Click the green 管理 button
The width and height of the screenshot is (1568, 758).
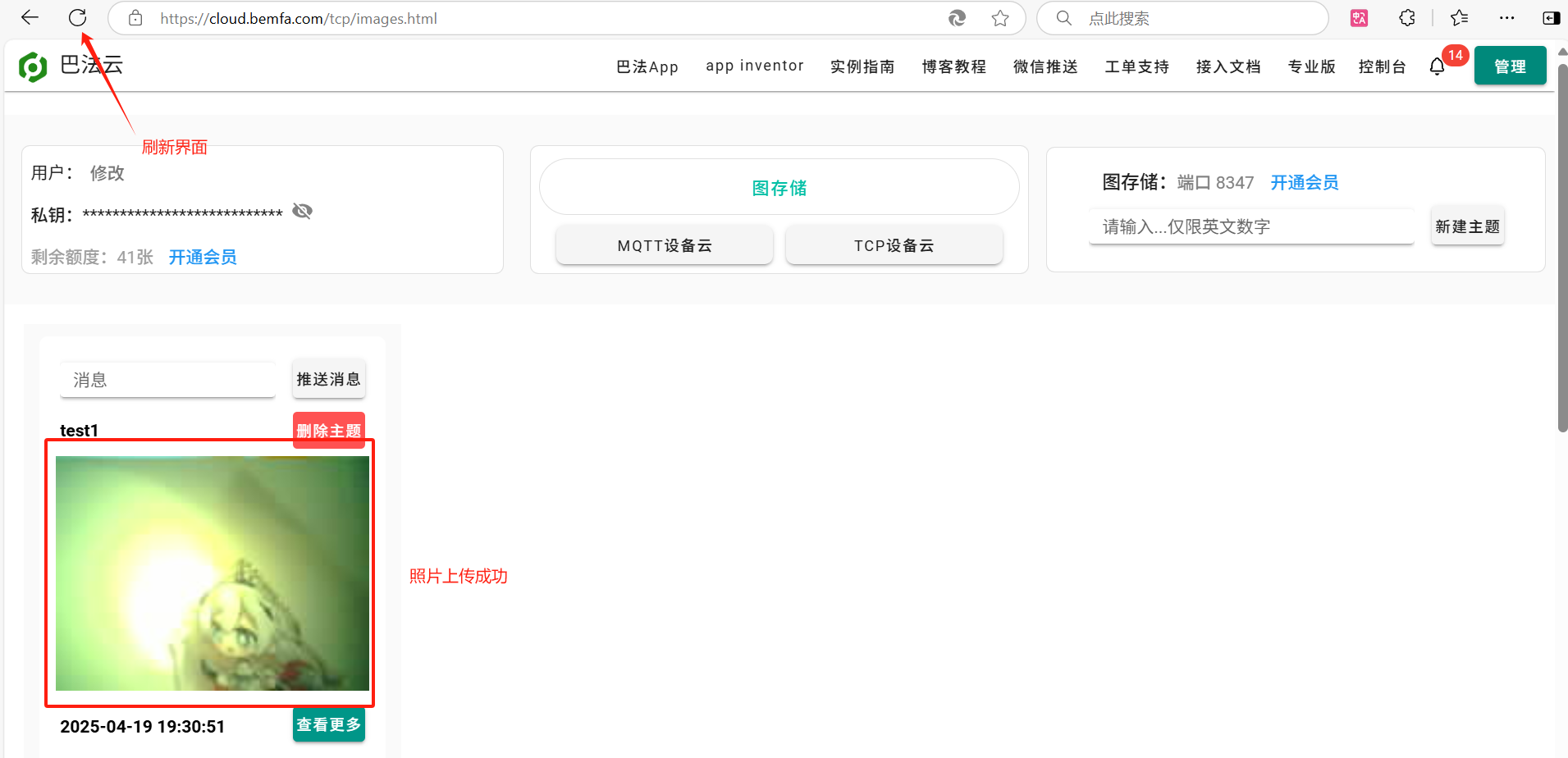coord(1510,66)
